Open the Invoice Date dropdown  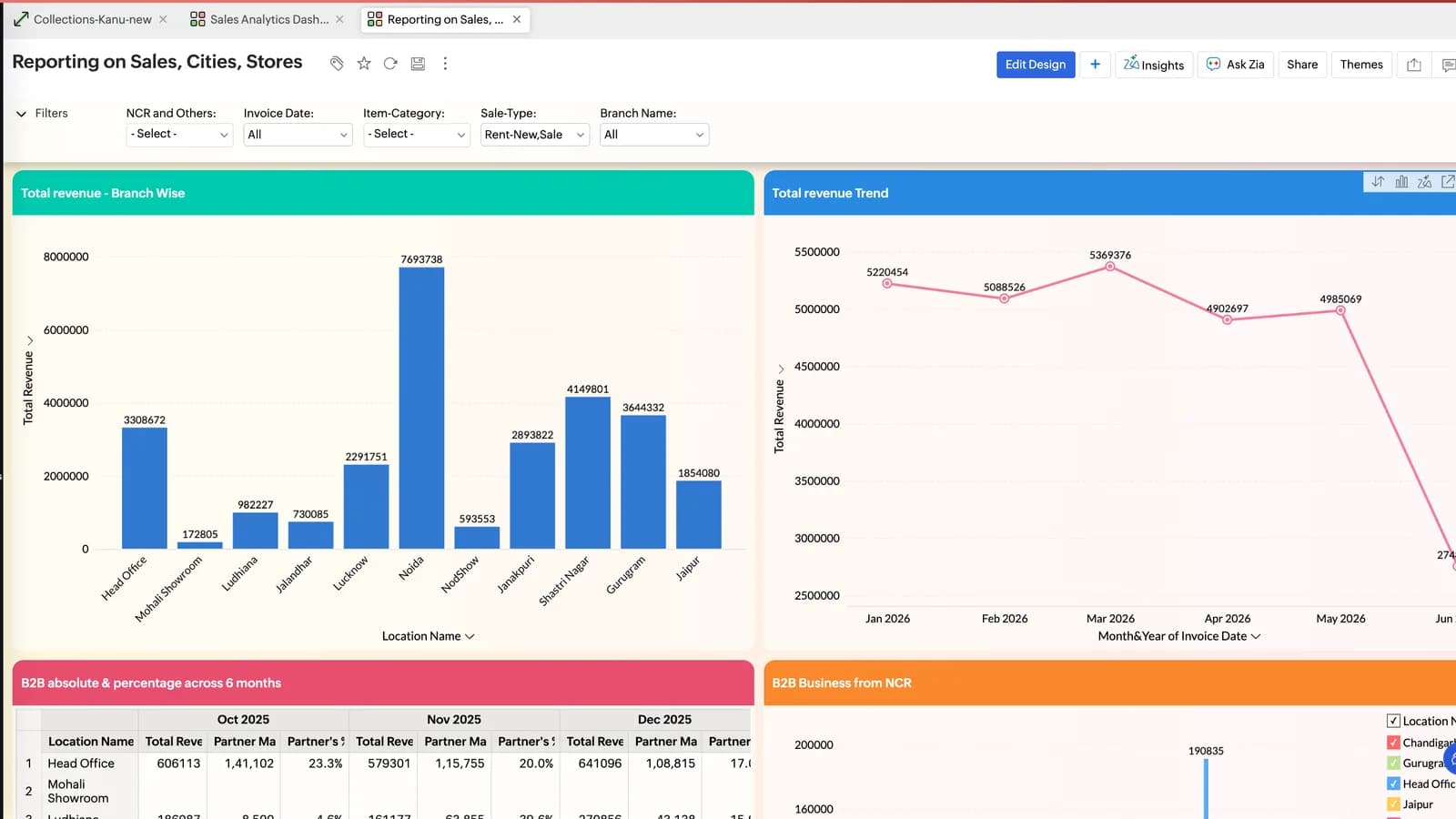(298, 135)
